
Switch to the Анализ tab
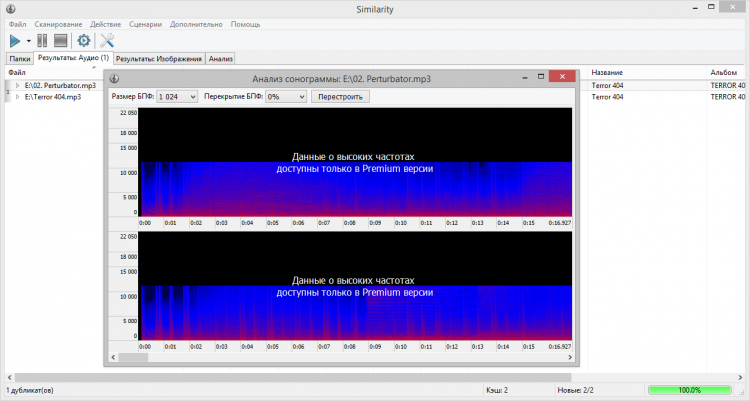click(x=221, y=59)
